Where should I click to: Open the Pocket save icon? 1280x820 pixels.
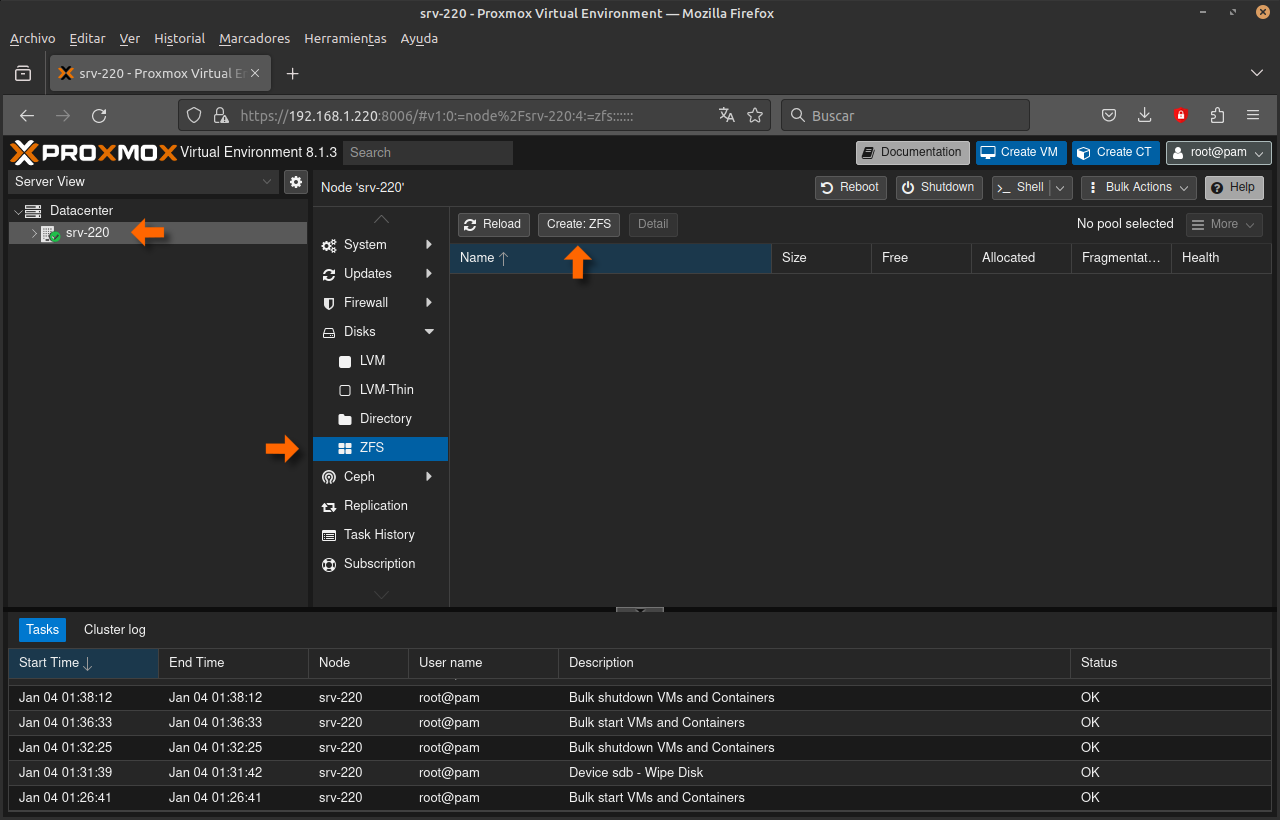click(x=1109, y=115)
